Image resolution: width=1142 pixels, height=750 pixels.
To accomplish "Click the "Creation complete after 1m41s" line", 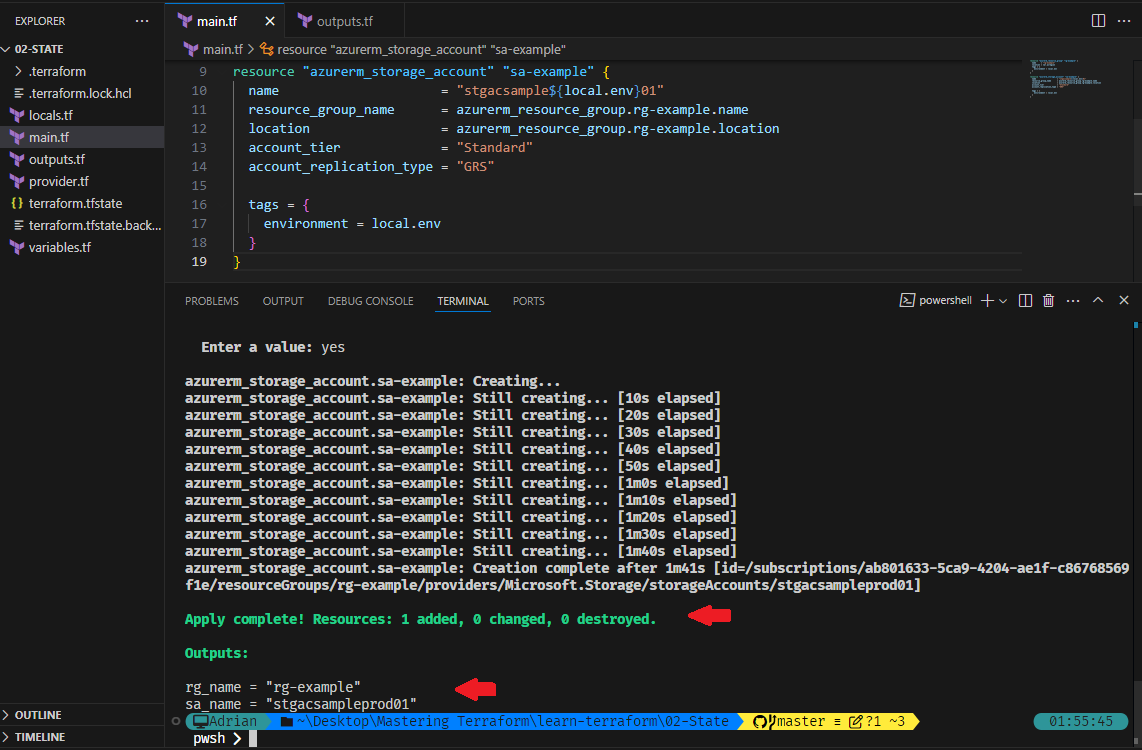I will click(x=657, y=577).
